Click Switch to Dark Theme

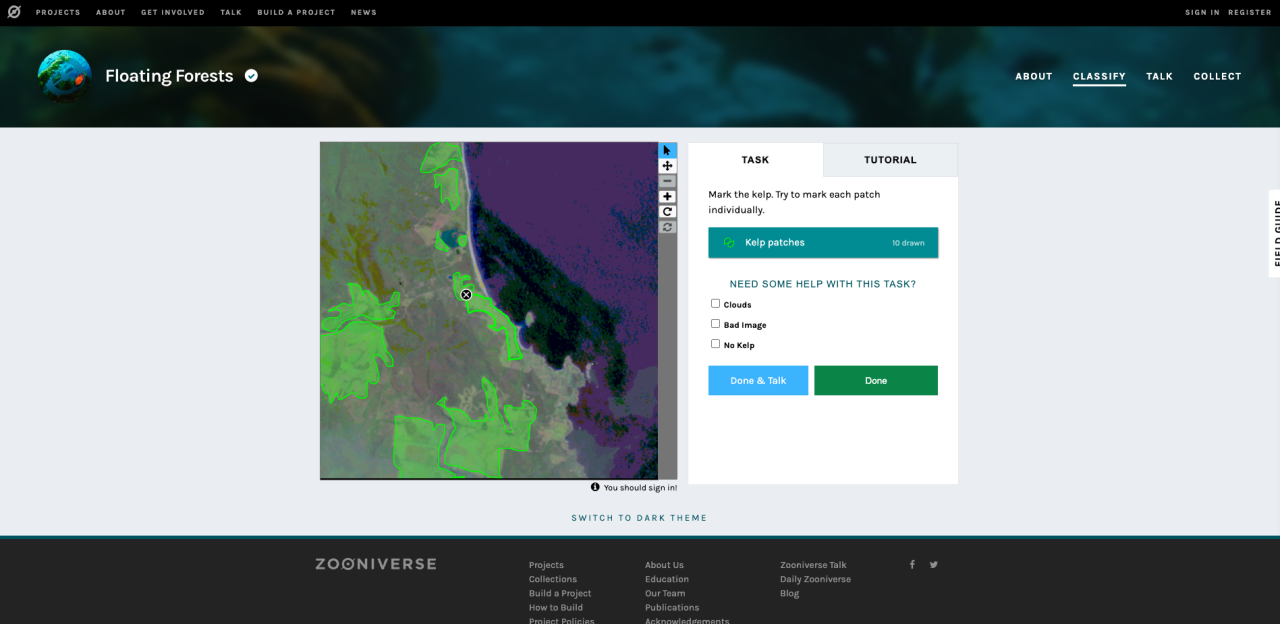pos(639,518)
